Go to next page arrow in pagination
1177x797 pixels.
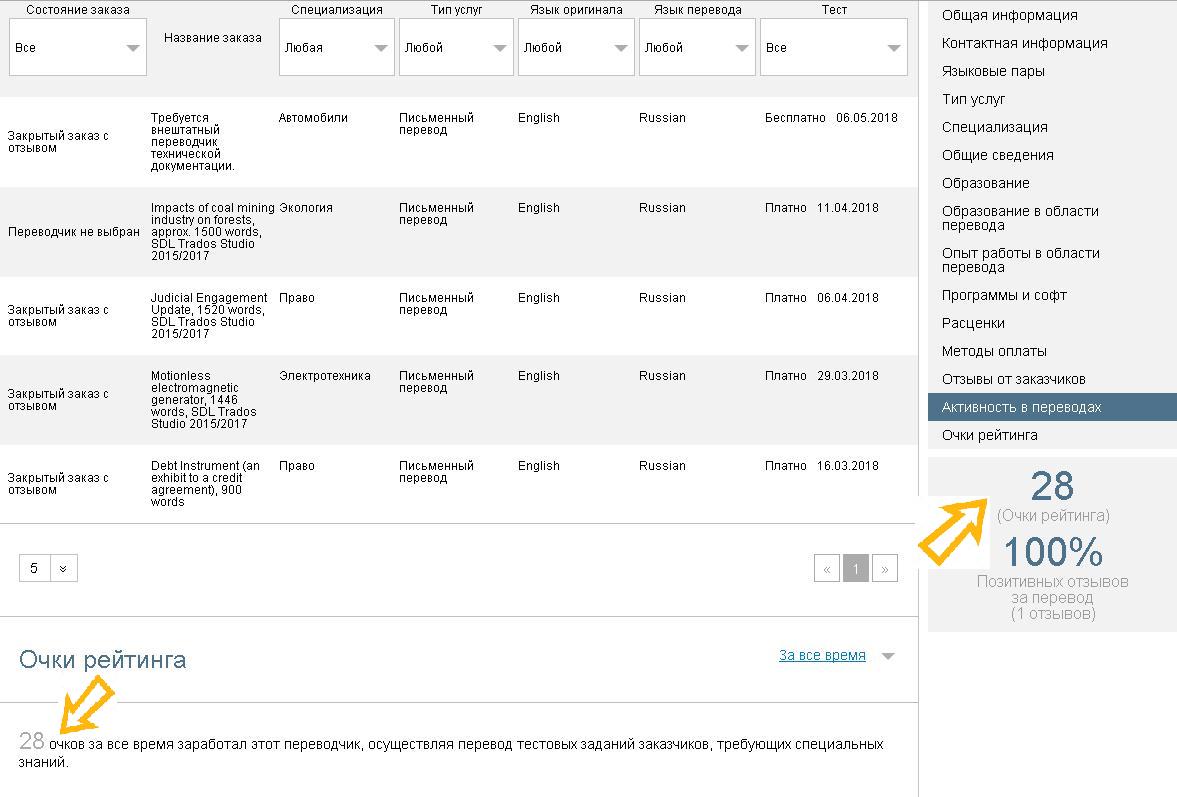coord(884,568)
